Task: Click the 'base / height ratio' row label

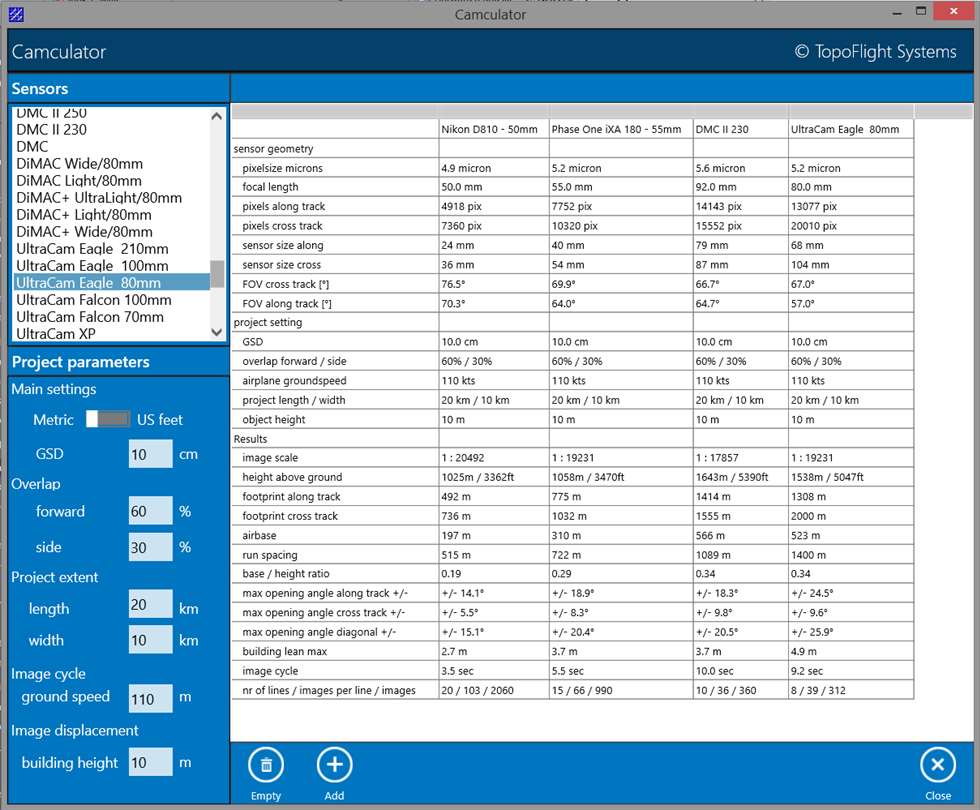Action: 286,573
